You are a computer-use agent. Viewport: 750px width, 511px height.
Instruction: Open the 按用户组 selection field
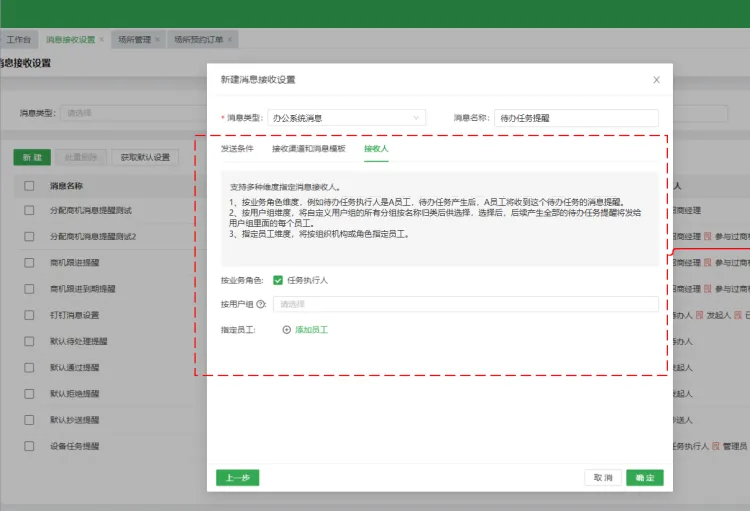(465, 304)
